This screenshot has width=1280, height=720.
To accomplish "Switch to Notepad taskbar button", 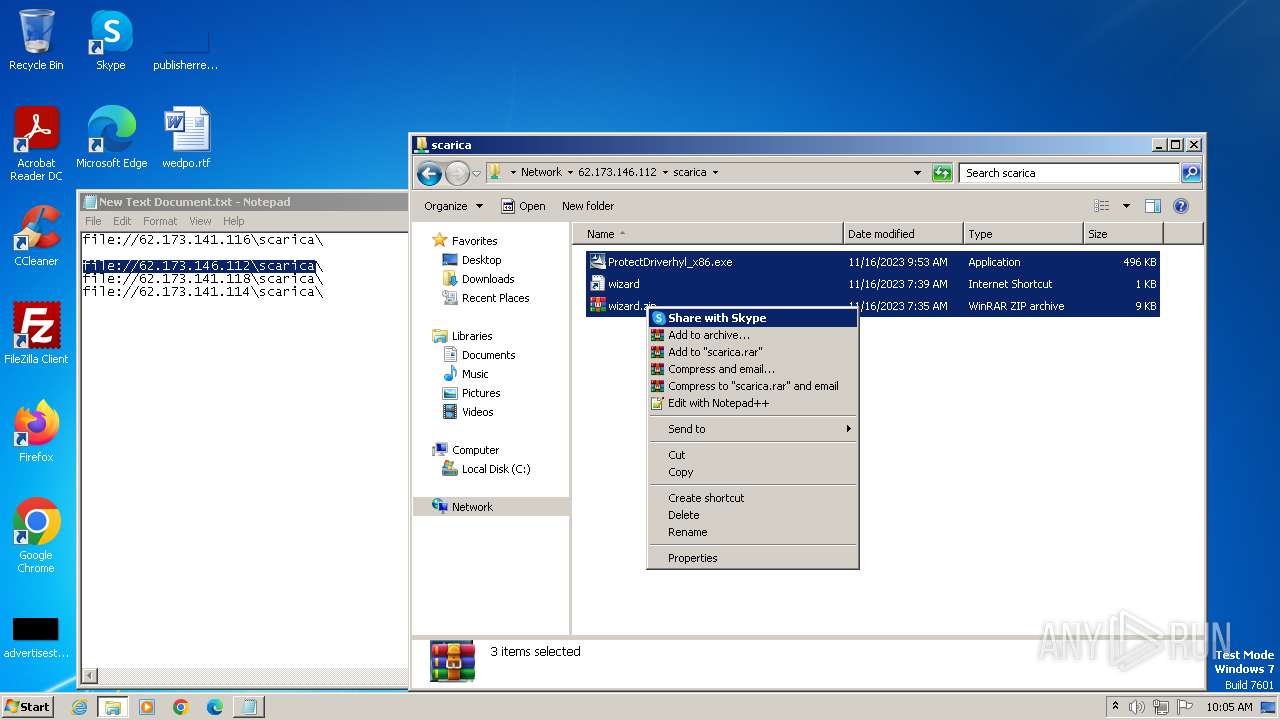I will click(x=249, y=707).
